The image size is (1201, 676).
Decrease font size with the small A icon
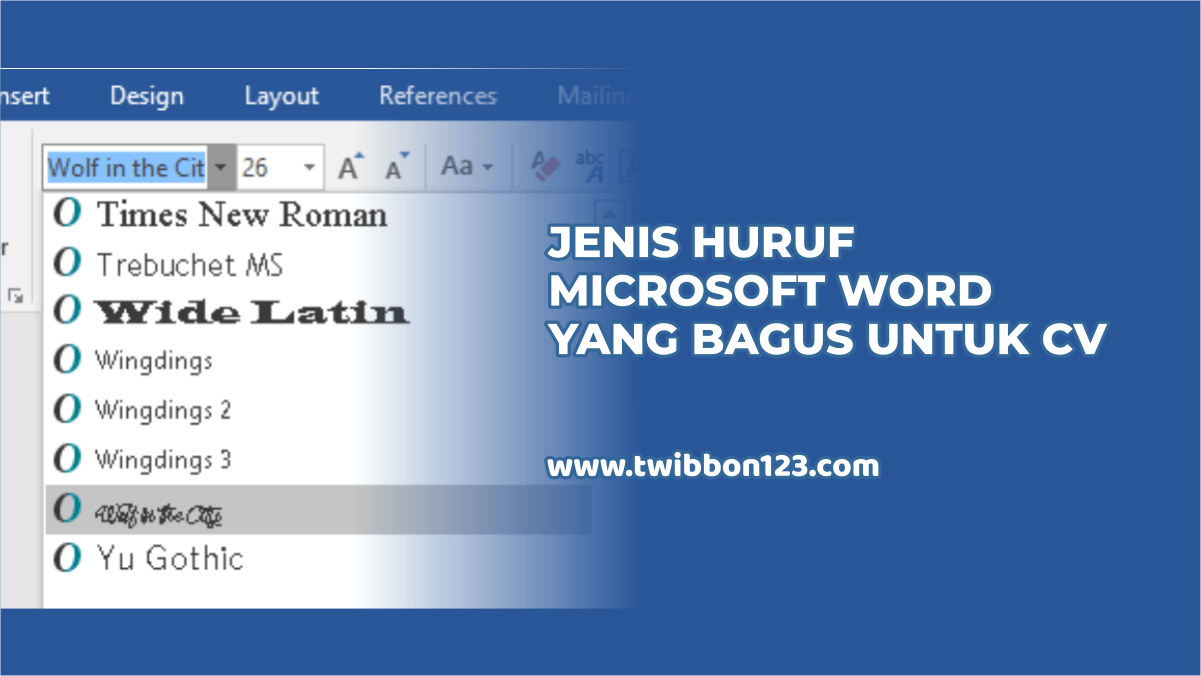(x=397, y=167)
